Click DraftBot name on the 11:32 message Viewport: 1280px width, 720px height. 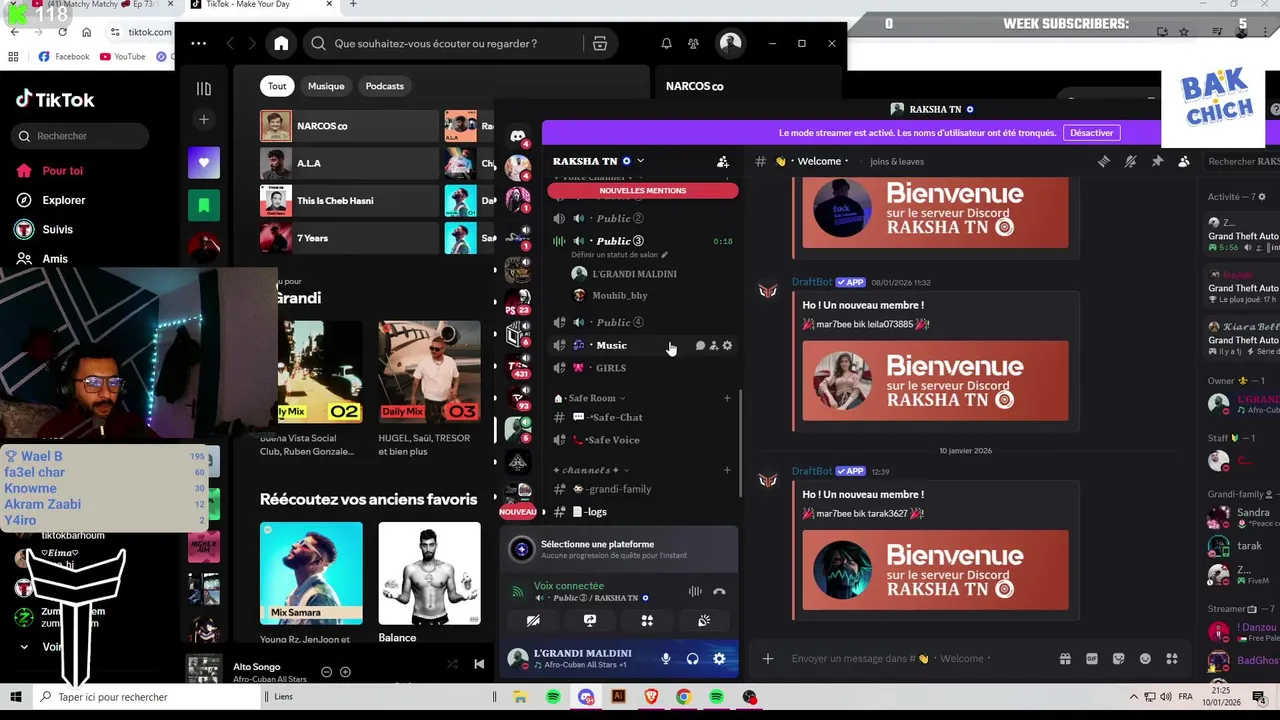pyautogui.click(x=812, y=282)
